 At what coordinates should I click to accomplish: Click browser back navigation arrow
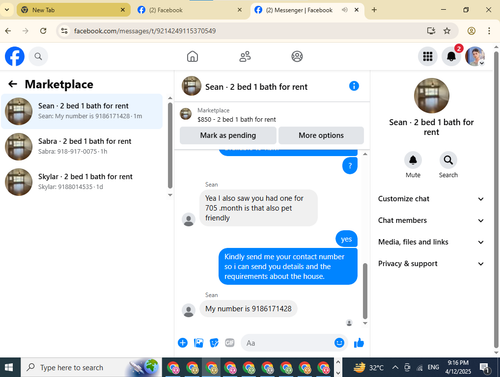[8, 31]
